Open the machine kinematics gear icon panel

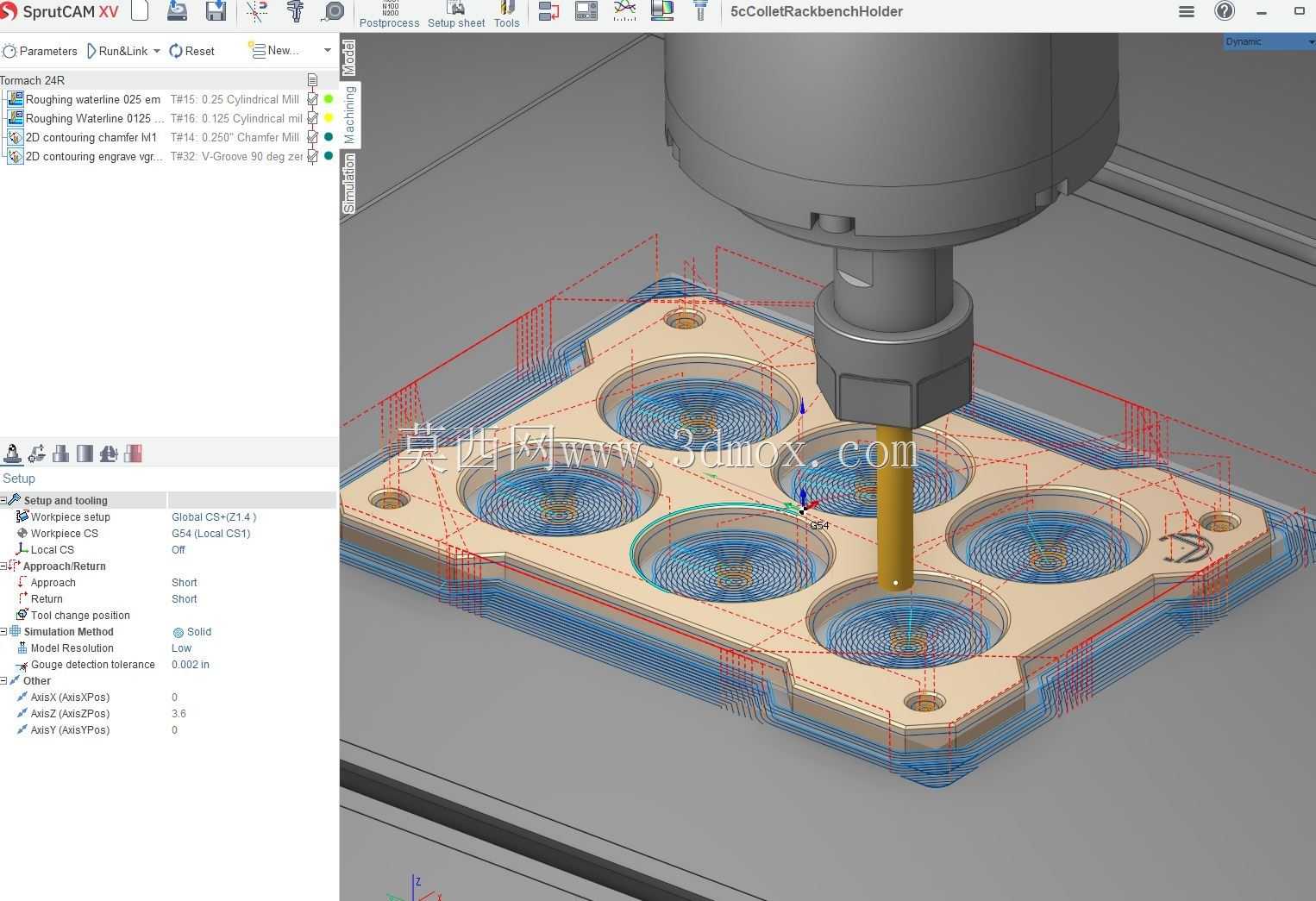(36, 454)
